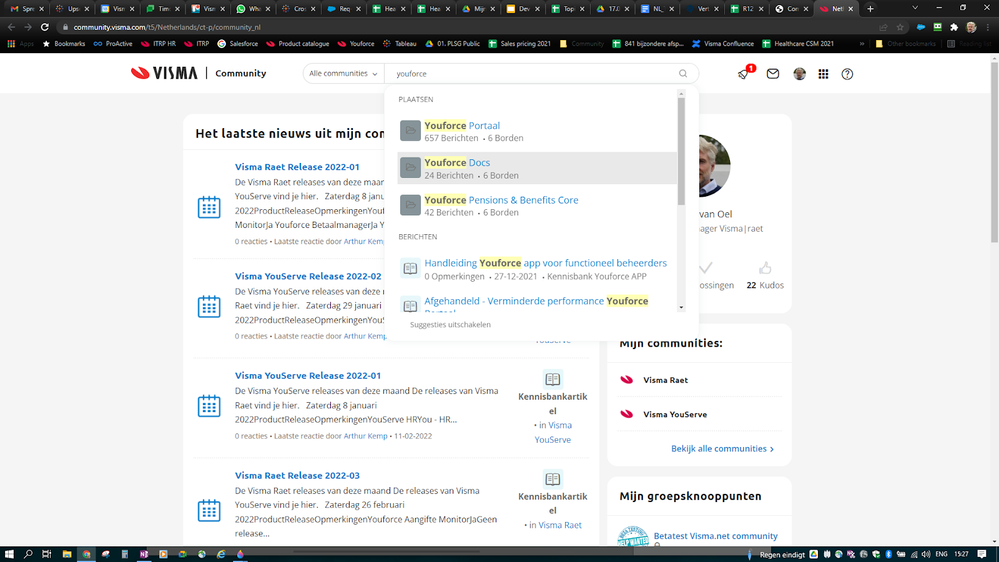Click the Visma logo
This screenshot has height=562, width=999.
pos(164,73)
